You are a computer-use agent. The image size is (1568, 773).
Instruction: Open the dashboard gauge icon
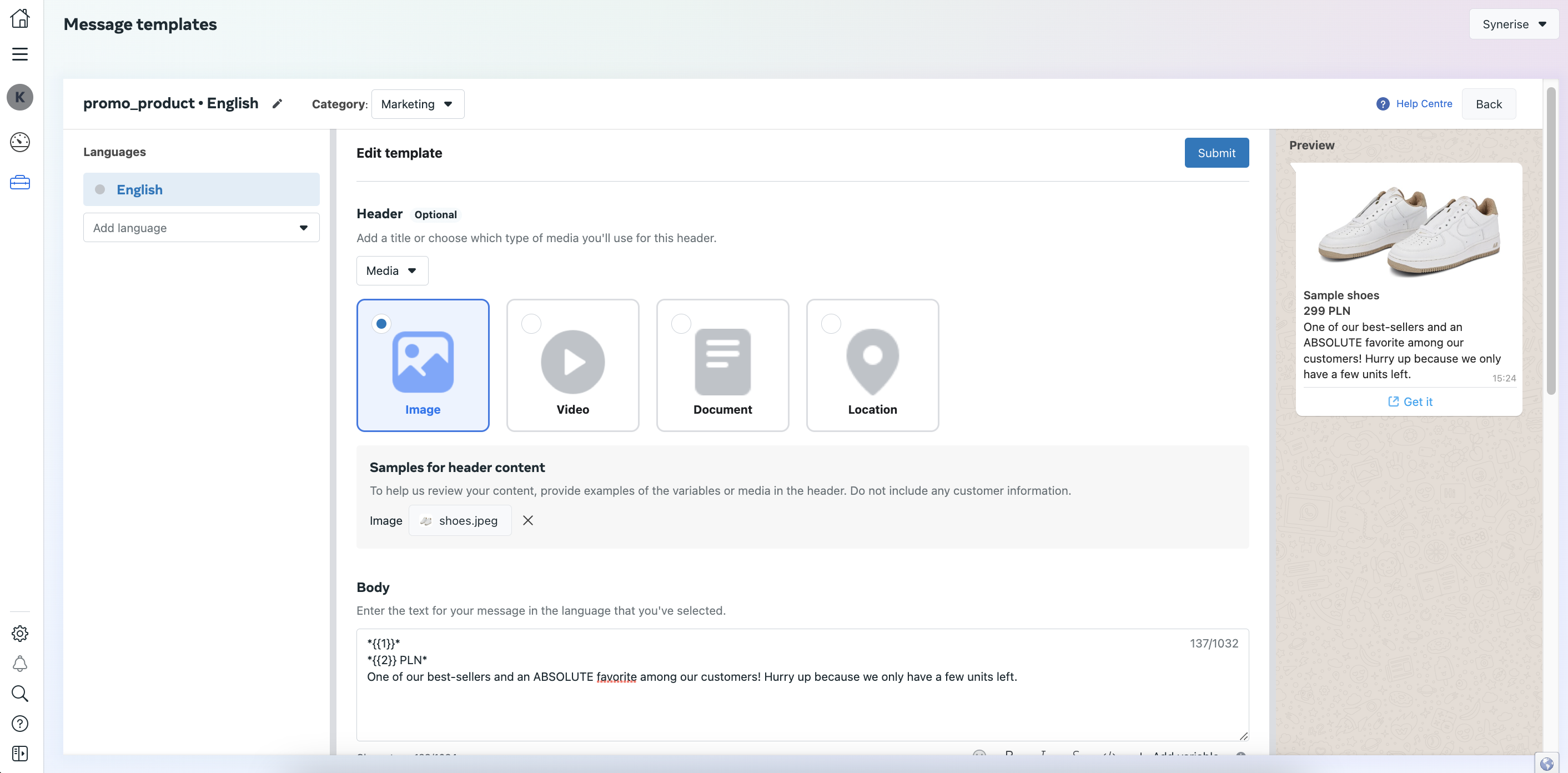pyautogui.click(x=20, y=142)
